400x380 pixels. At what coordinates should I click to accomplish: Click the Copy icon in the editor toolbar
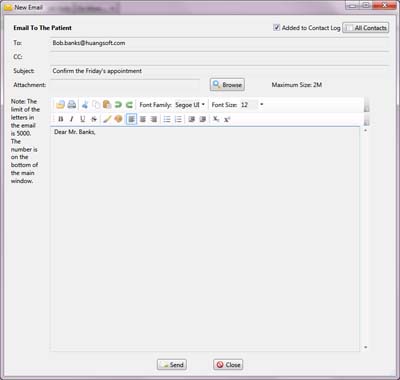[x=96, y=105]
